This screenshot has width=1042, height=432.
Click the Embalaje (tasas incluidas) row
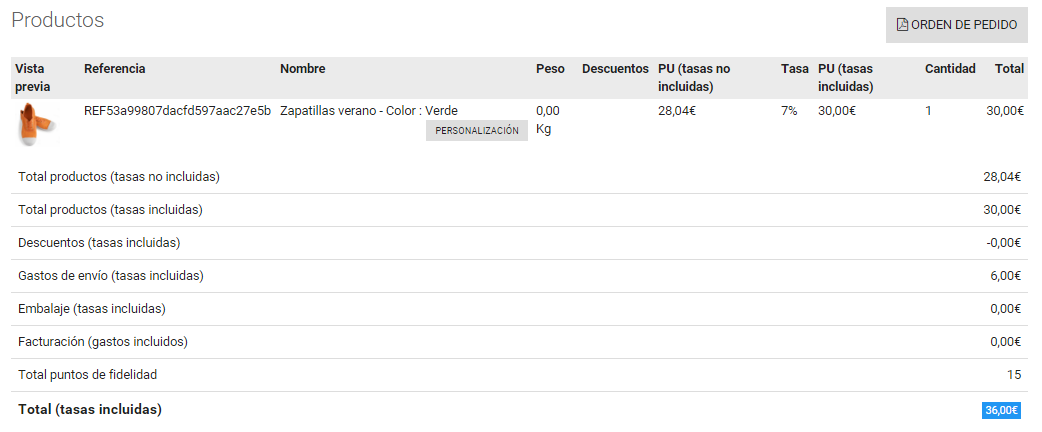(x=520, y=309)
